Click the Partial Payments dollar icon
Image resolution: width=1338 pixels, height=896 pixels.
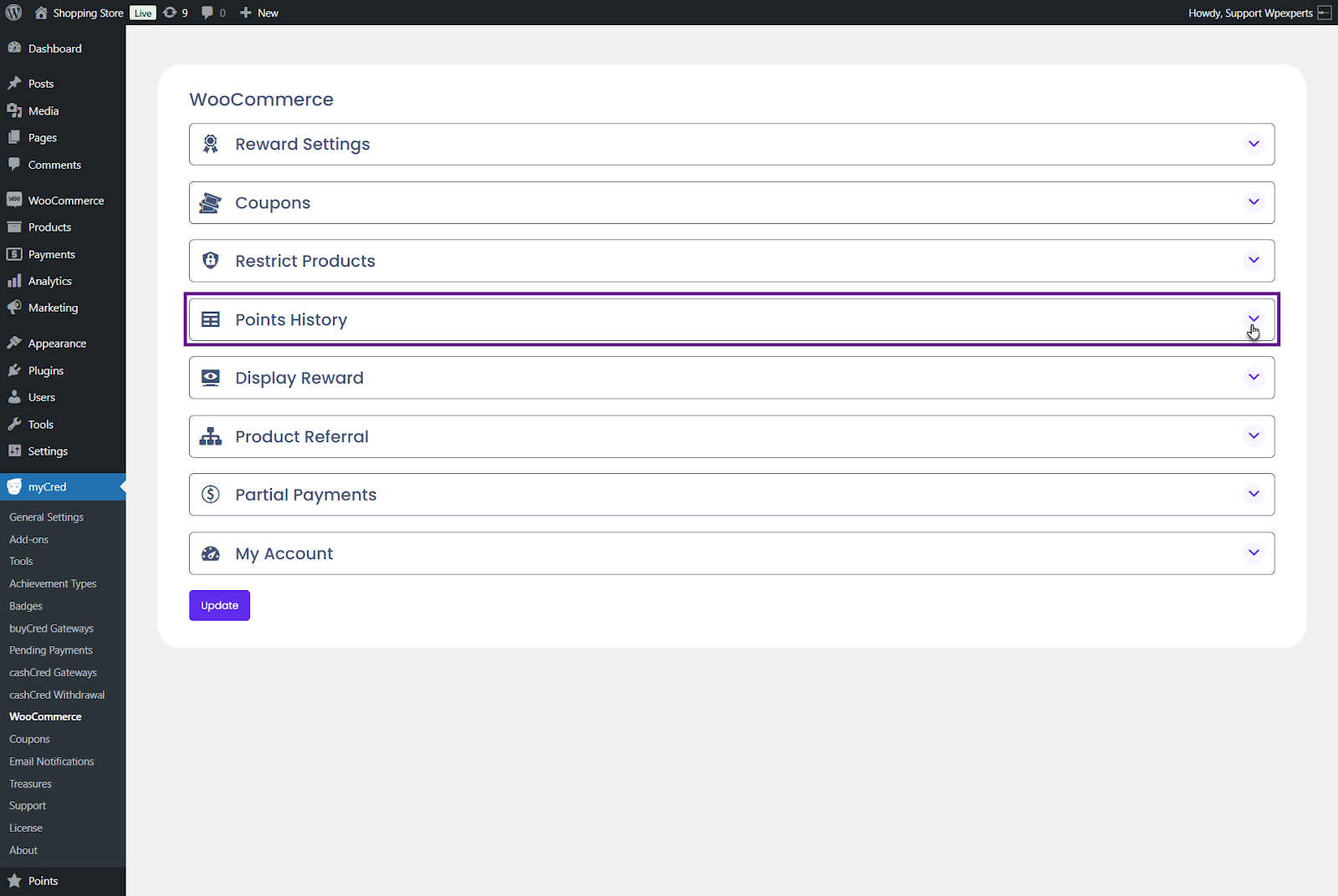(x=211, y=495)
